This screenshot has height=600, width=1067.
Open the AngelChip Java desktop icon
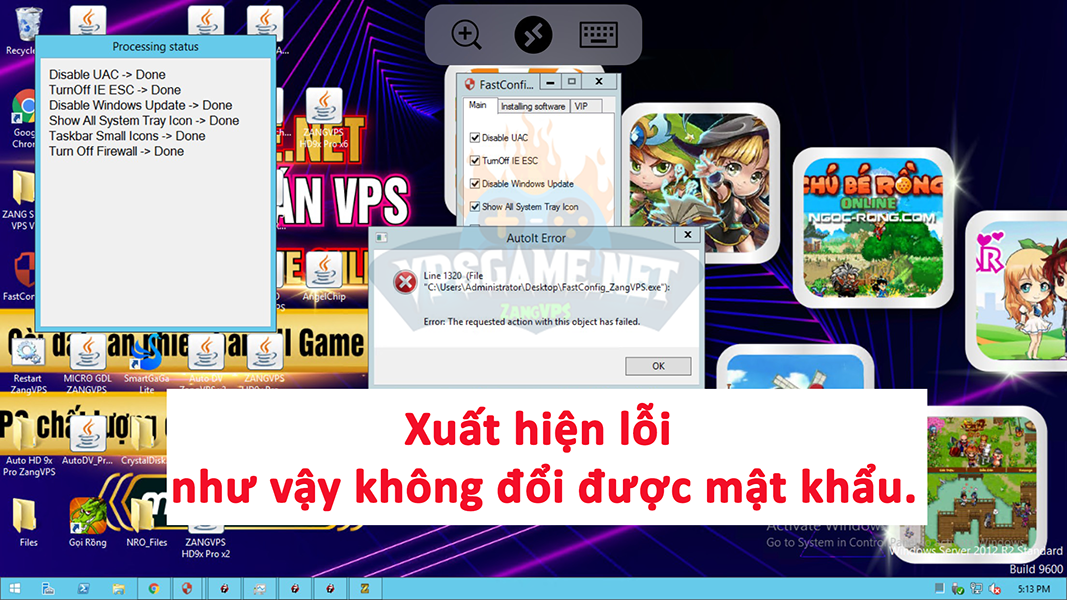[x=321, y=272]
